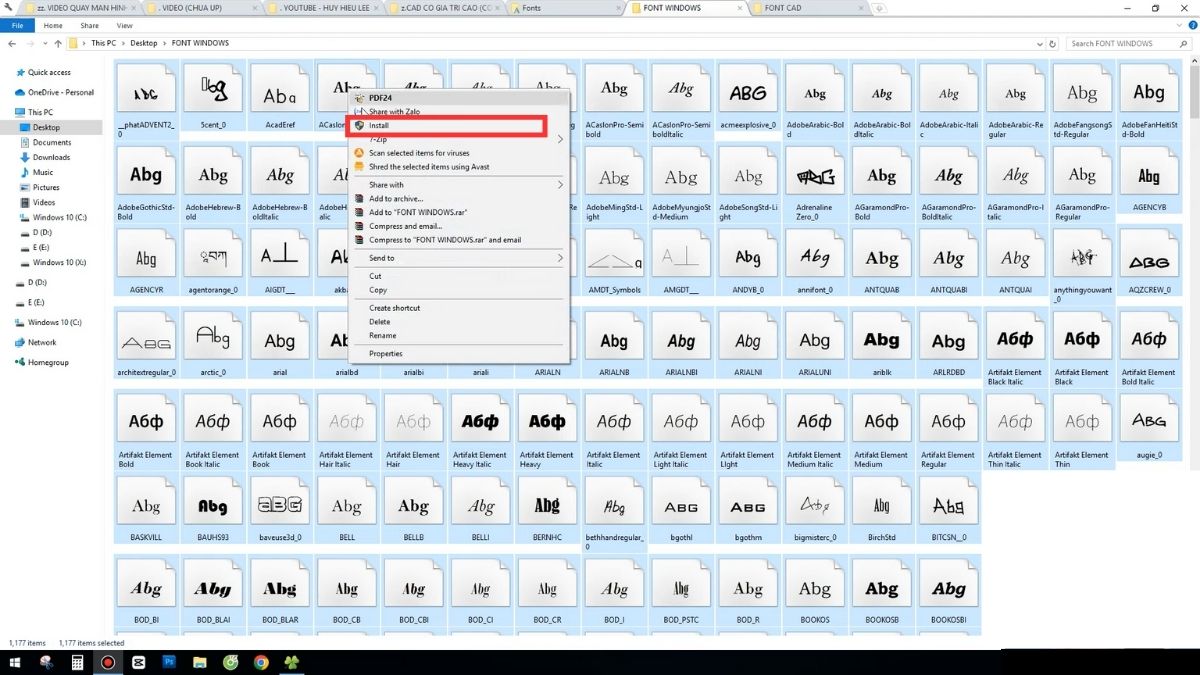
Task: Choose Delete from the context menu
Action: (458, 322)
